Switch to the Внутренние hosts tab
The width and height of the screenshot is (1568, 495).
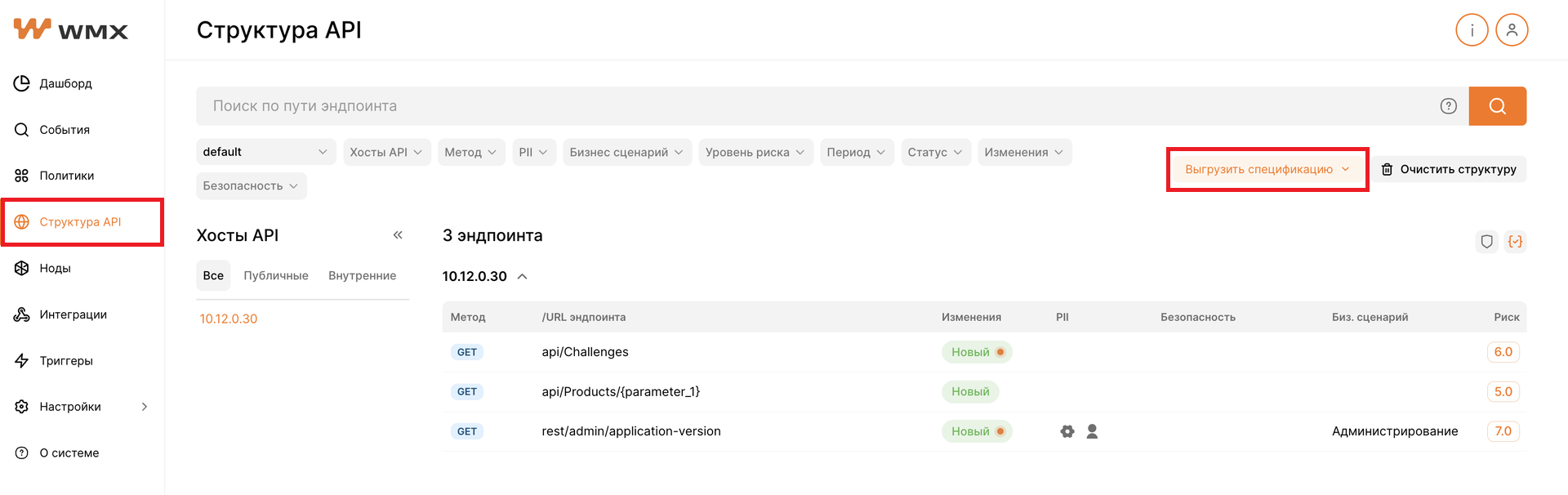coord(362,276)
